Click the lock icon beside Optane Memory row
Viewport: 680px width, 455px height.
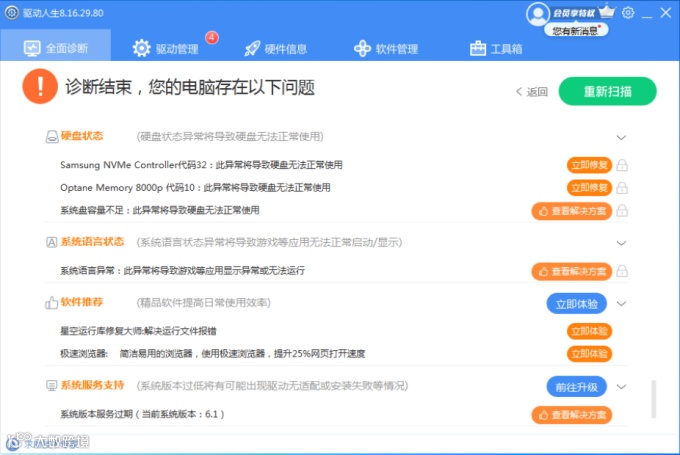point(622,187)
